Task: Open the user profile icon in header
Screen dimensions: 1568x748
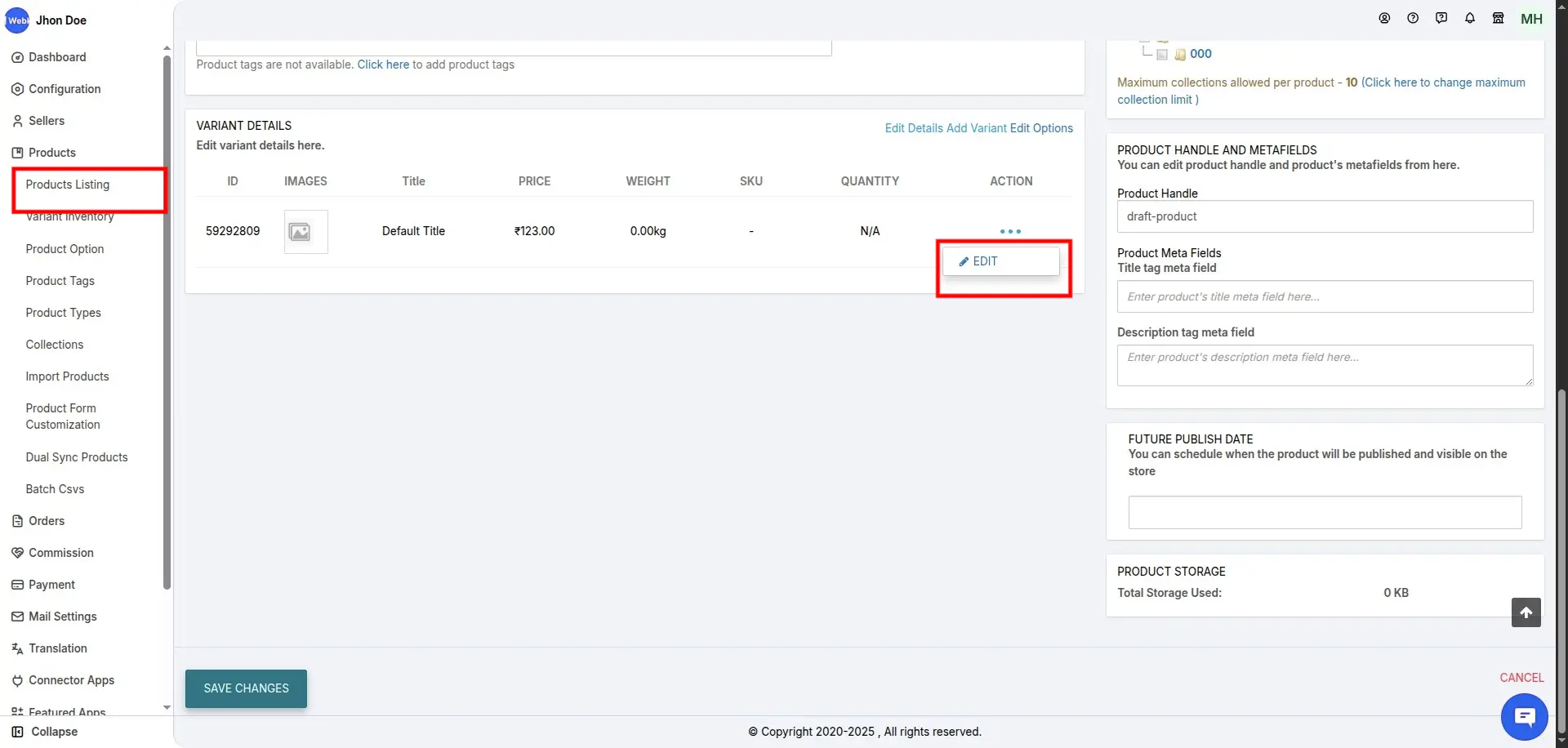Action: (x=1384, y=19)
